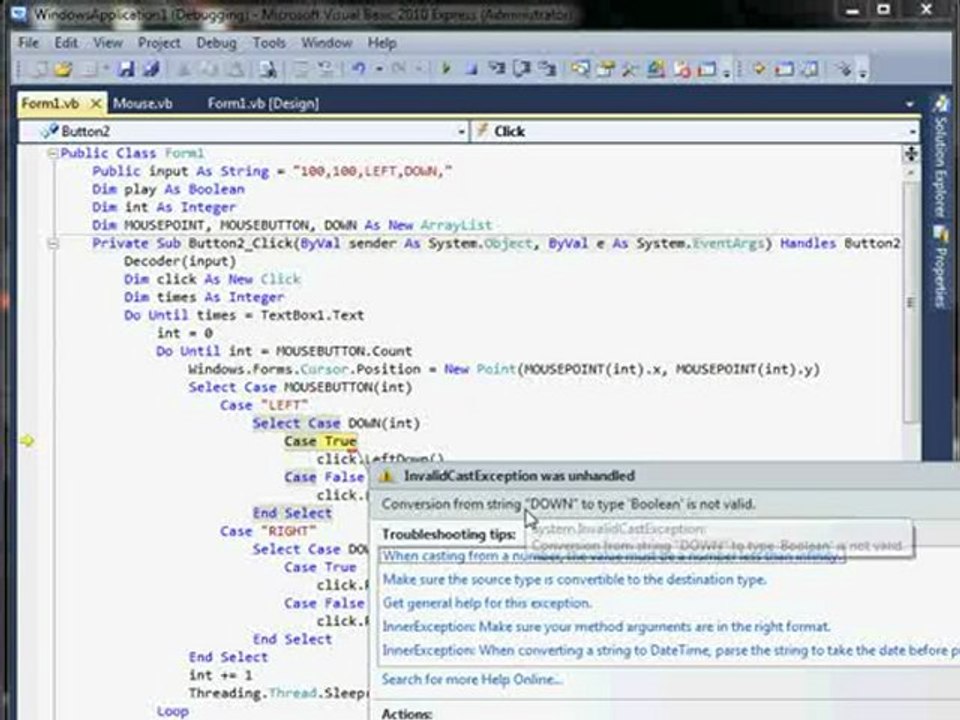Expand the Properties side panel tab
The width and height of the screenshot is (960, 720).
[x=941, y=268]
